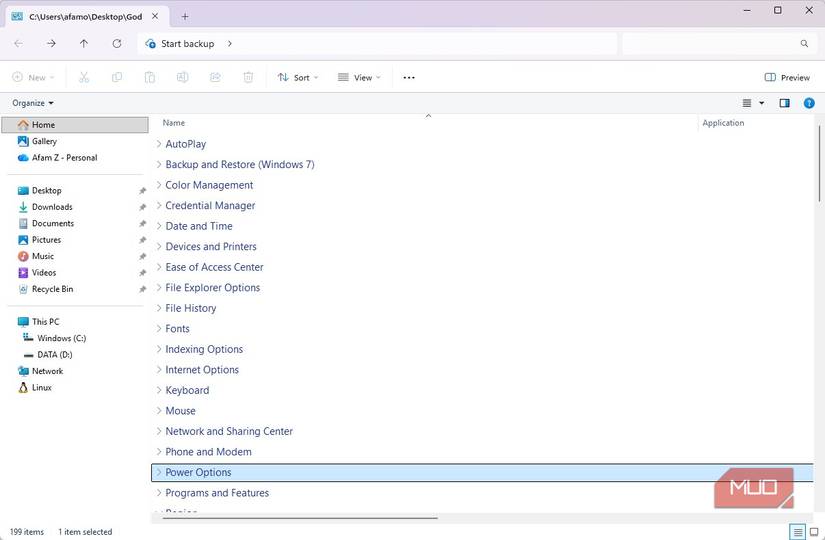Open the Sort dropdown menu

point(298,77)
